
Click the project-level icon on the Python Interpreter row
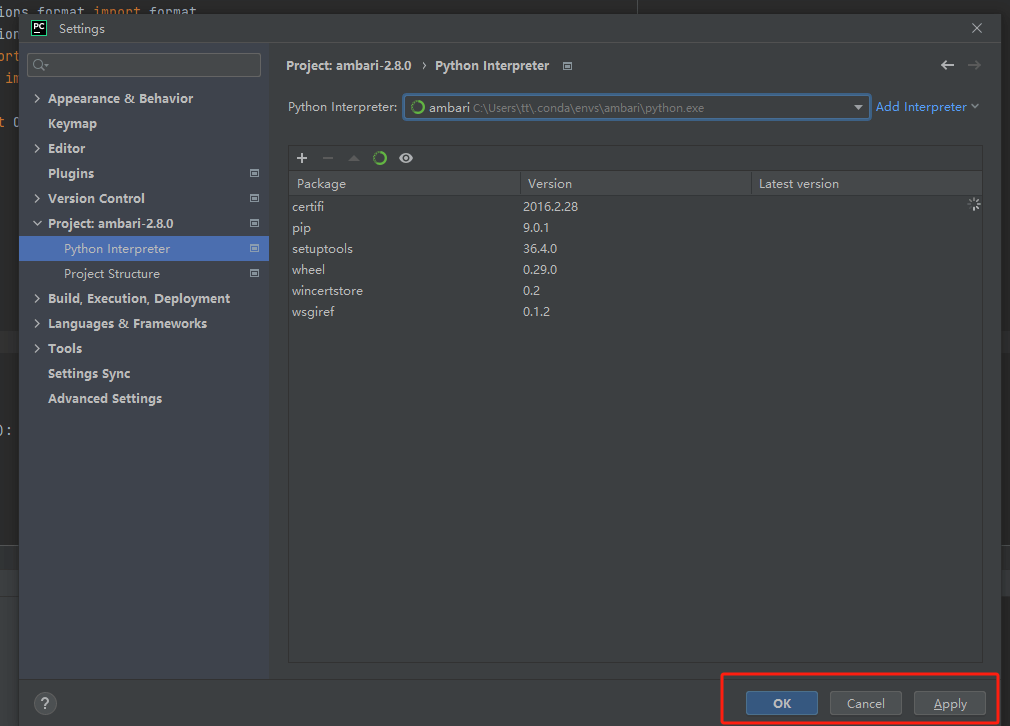pos(254,249)
